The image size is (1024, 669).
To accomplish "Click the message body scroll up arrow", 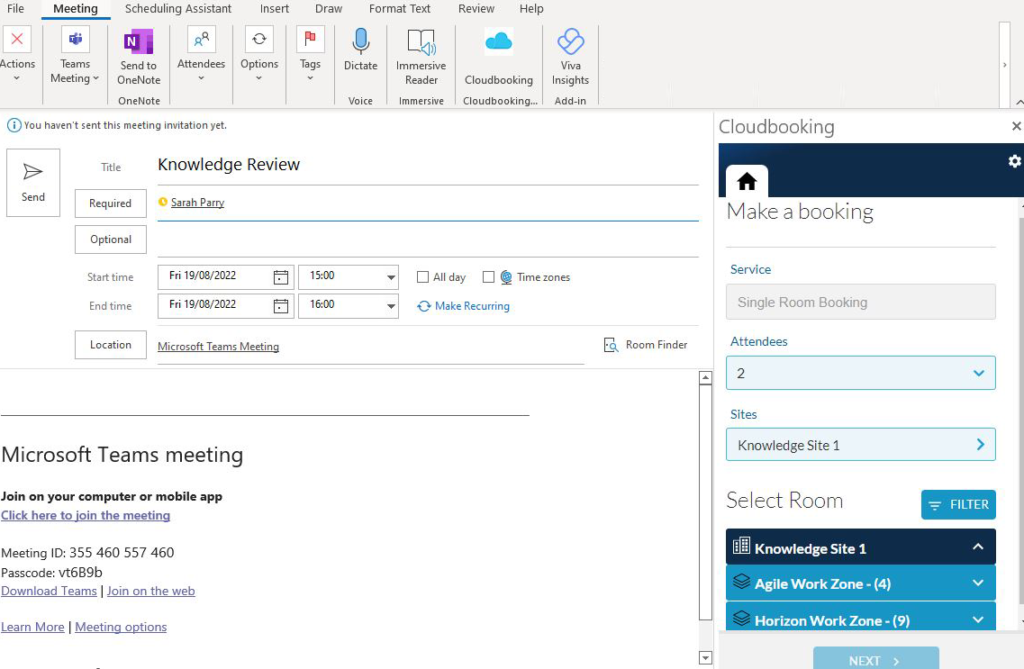I will (x=705, y=378).
